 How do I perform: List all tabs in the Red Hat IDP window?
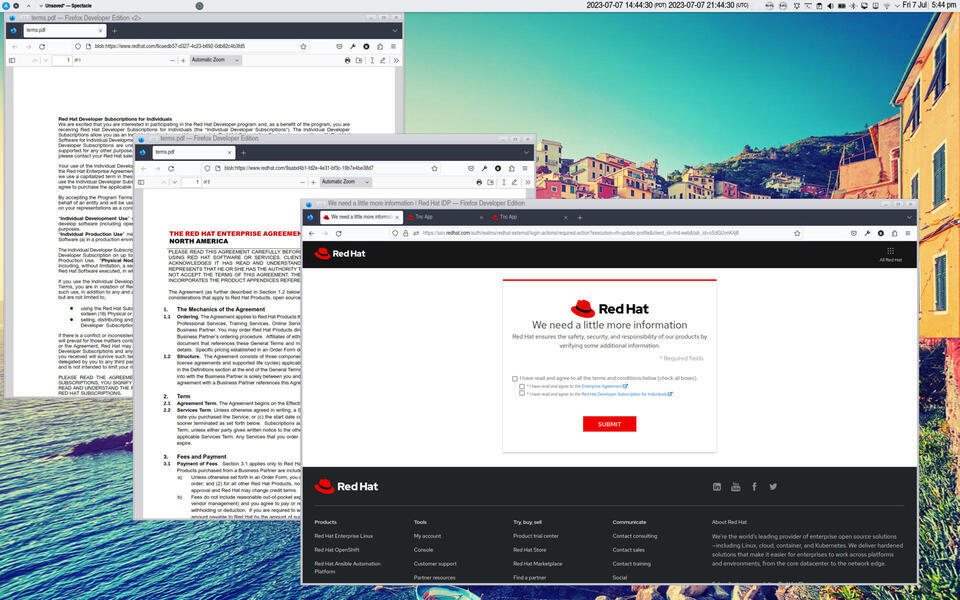(909, 217)
